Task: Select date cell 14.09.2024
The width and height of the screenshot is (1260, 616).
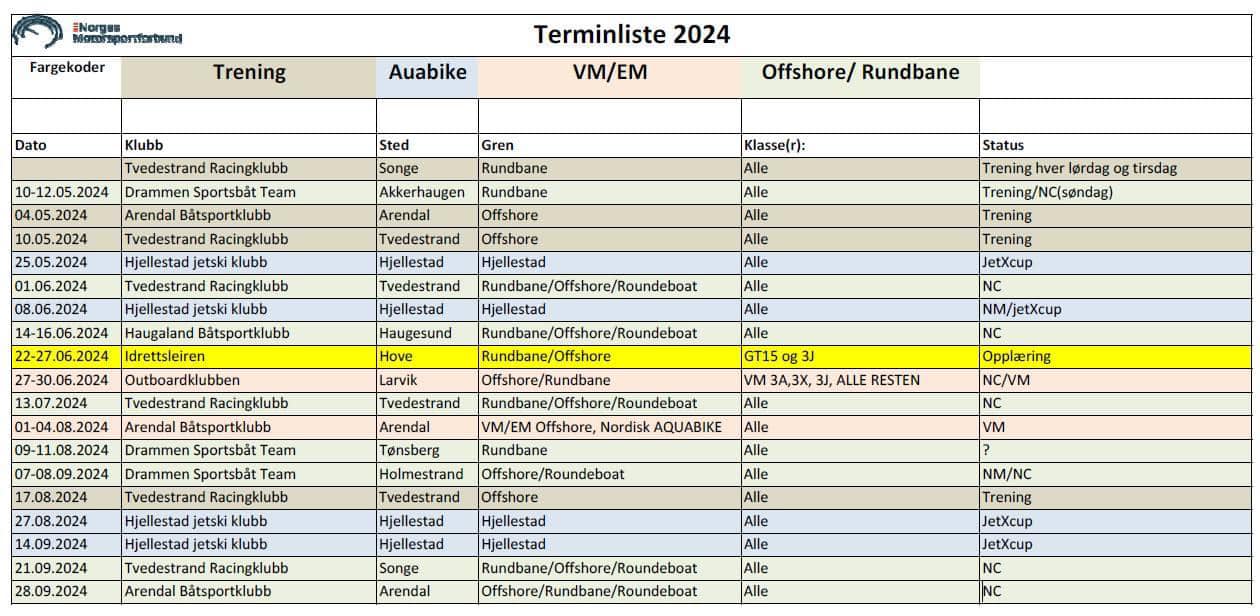Action: 66,544
